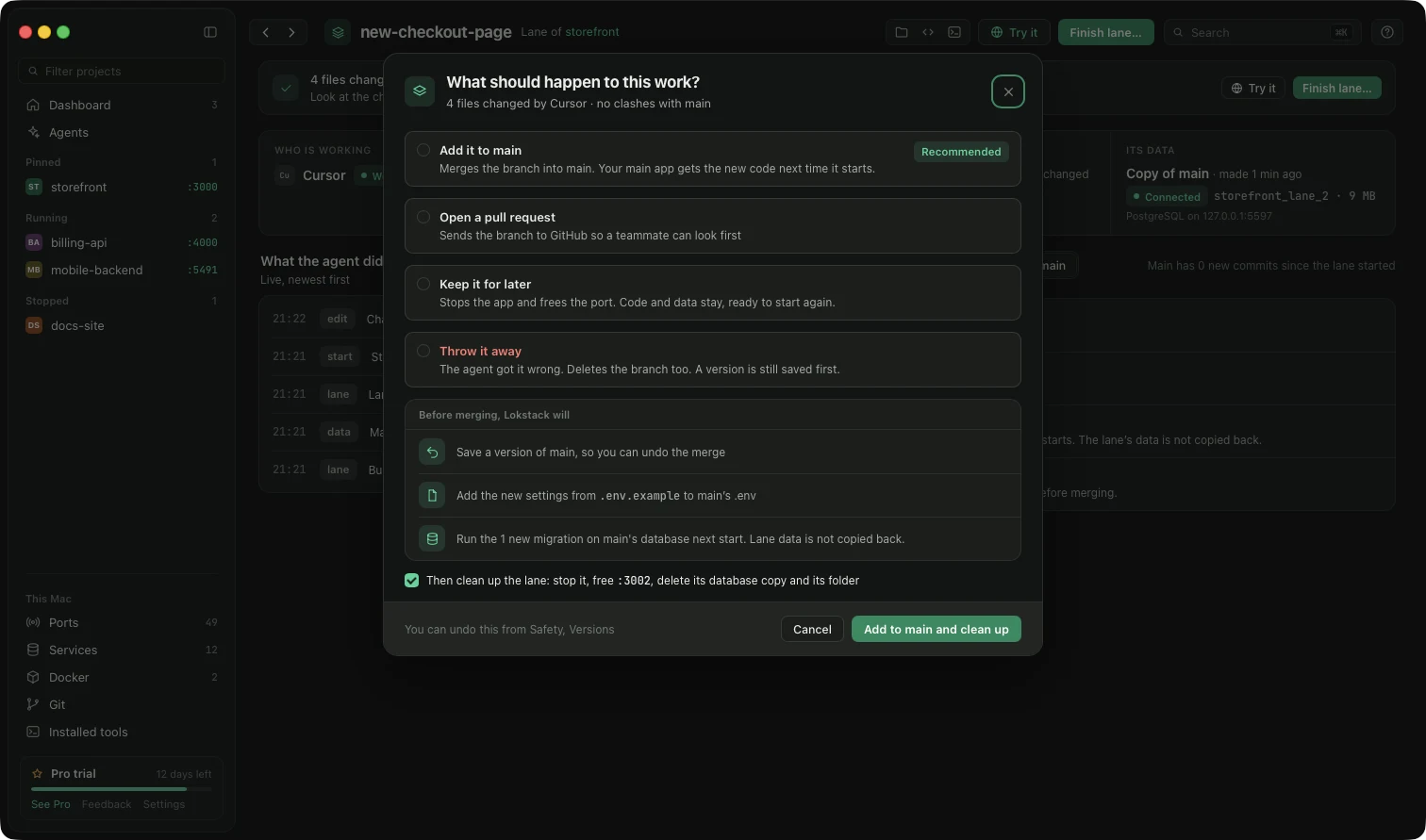The height and width of the screenshot is (840, 1426).
Task: Select the 'Throw it away' option
Action: tap(712, 359)
